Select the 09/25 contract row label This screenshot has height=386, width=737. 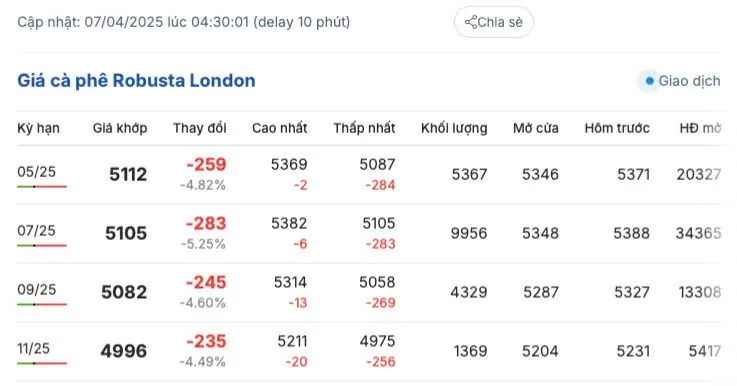click(x=37, y=289)
